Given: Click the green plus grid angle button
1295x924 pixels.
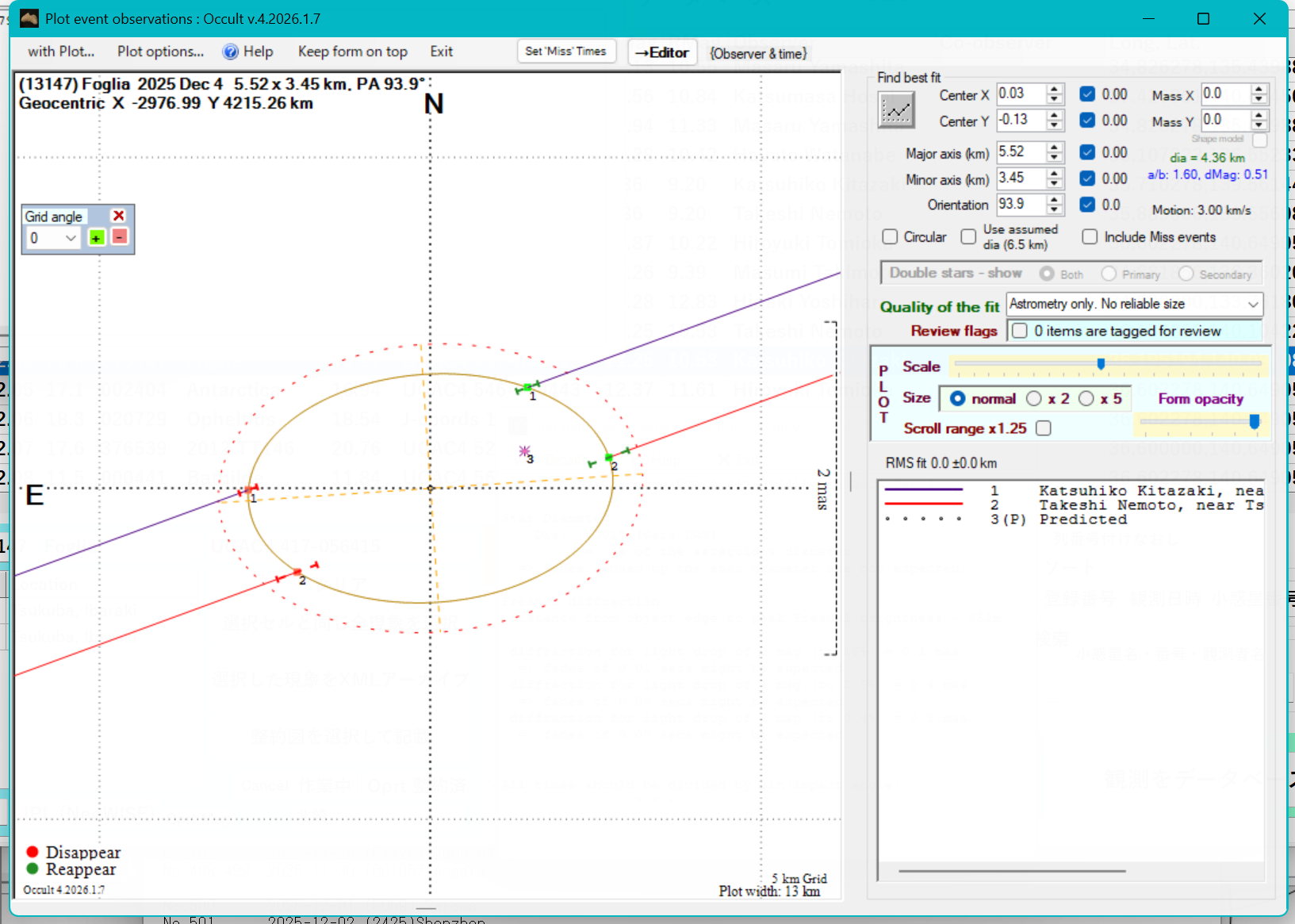Looking at the screenshot, I should [x=96, y=237].
